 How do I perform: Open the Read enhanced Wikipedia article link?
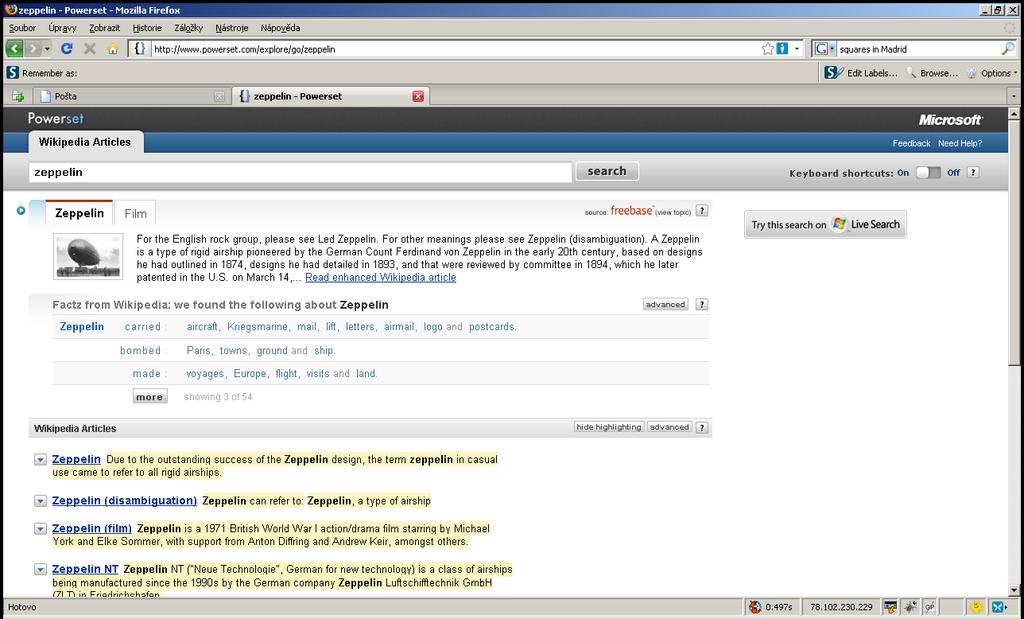pos(381,278)
